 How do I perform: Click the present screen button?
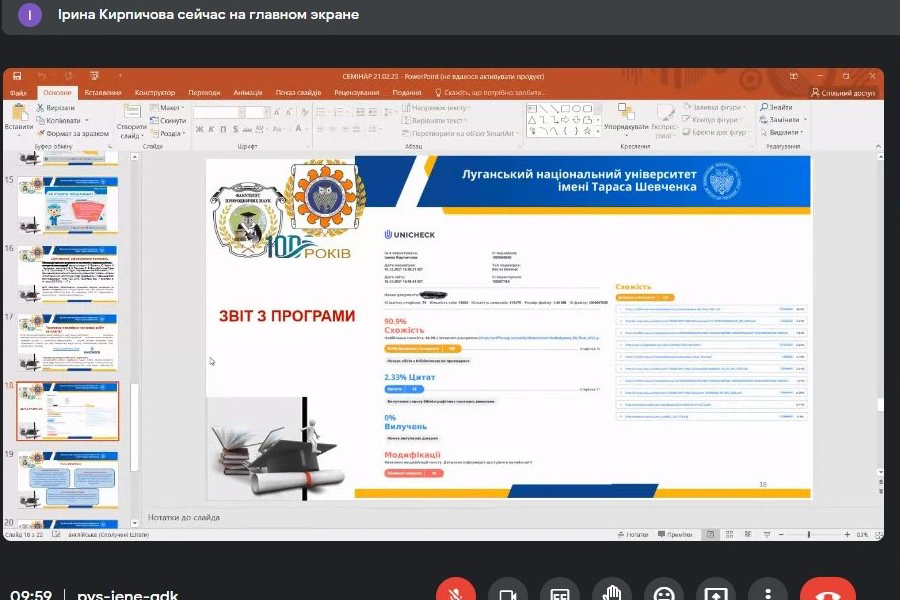(716, 591)
